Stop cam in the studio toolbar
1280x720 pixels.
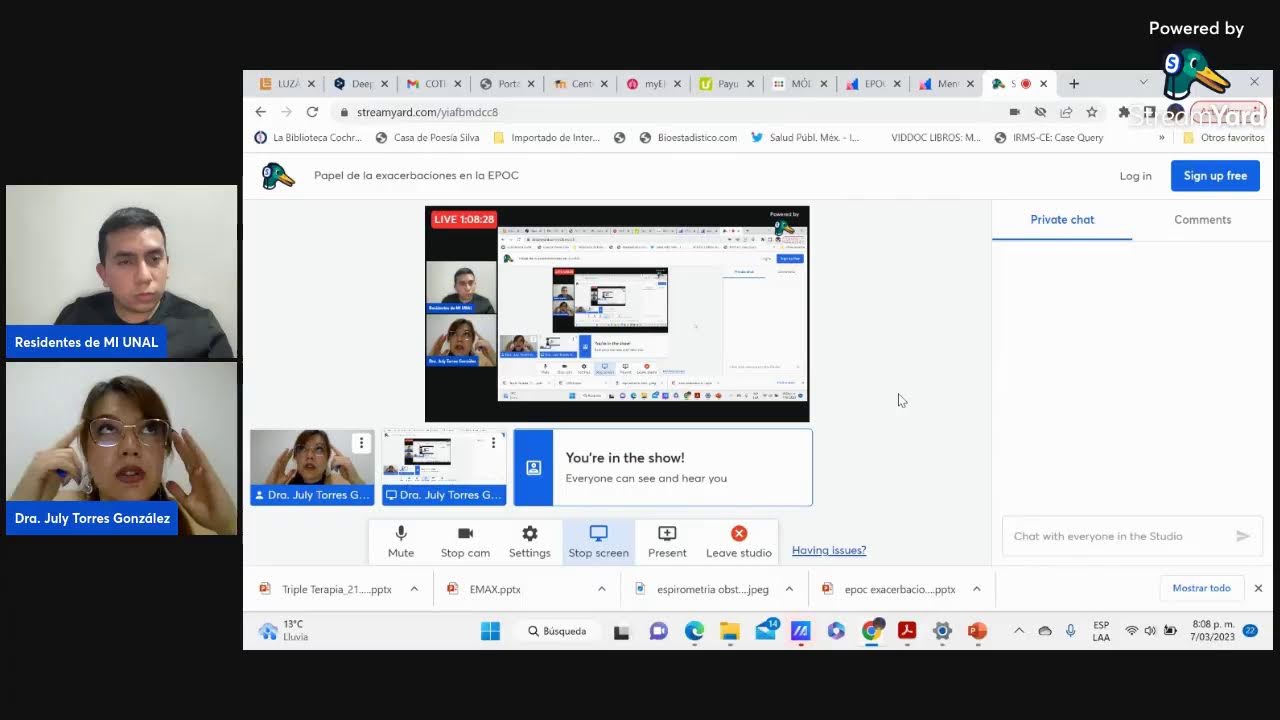click(x=465, y=541)
